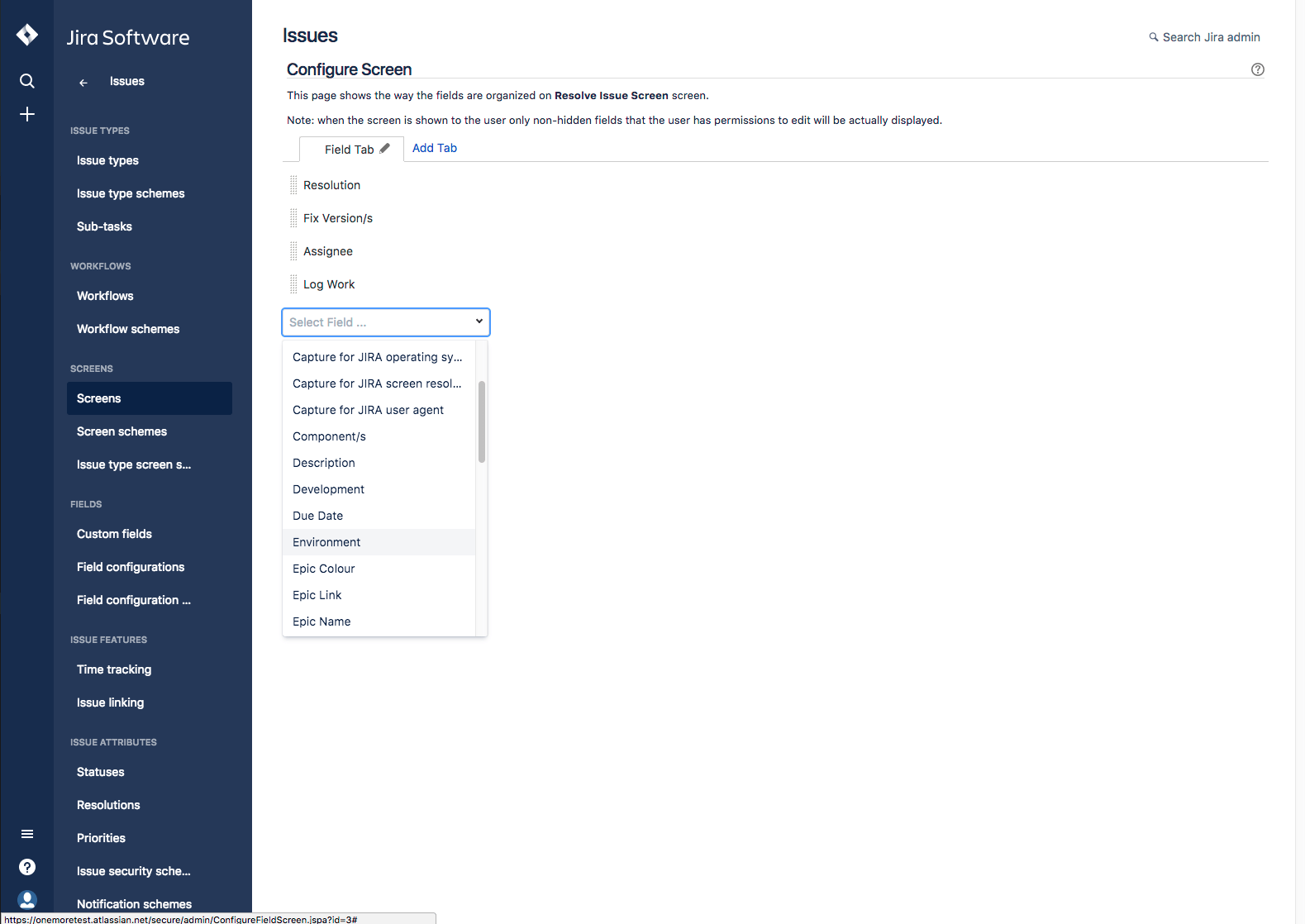Click the Jira diamond logo icon
The height and width of the screenshot is (924, 1305).
click(x=27, y=35)
